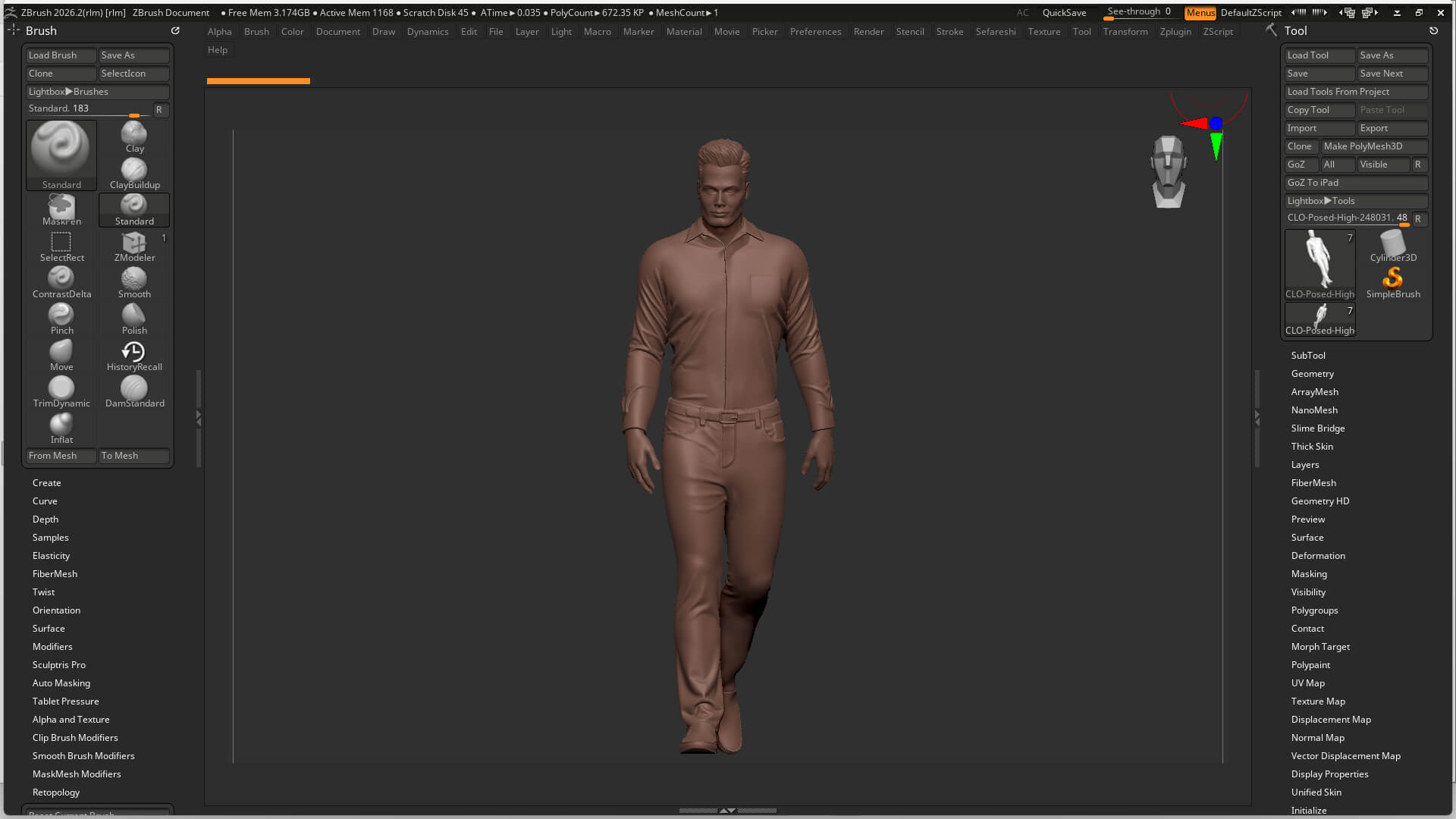
Task: Expand the Geometry section in Tool palette
Action: coord(1312,374)
